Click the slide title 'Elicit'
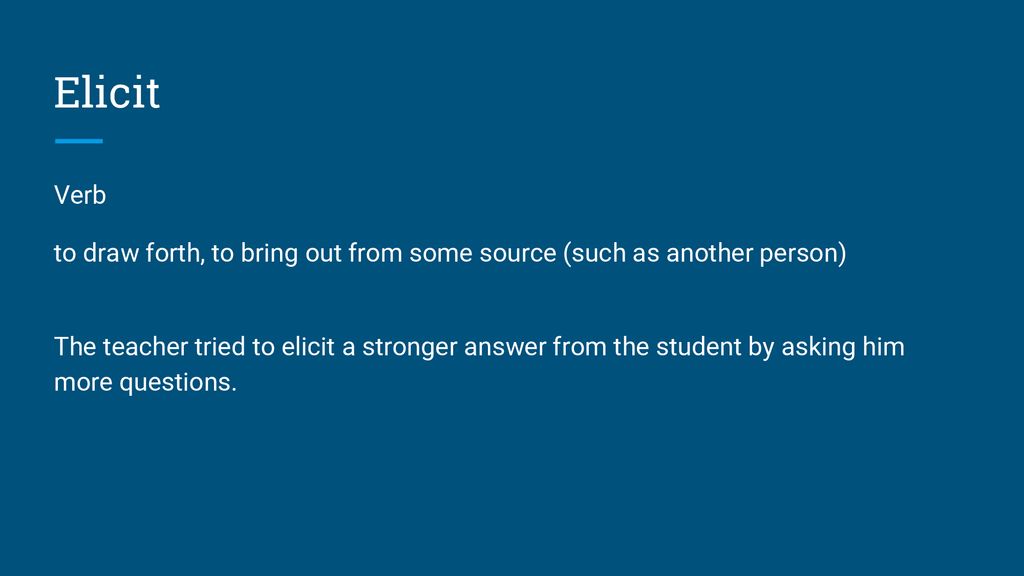Viewport: 1024px width, 576px height. pyautogui.click(x=107, y=92)
